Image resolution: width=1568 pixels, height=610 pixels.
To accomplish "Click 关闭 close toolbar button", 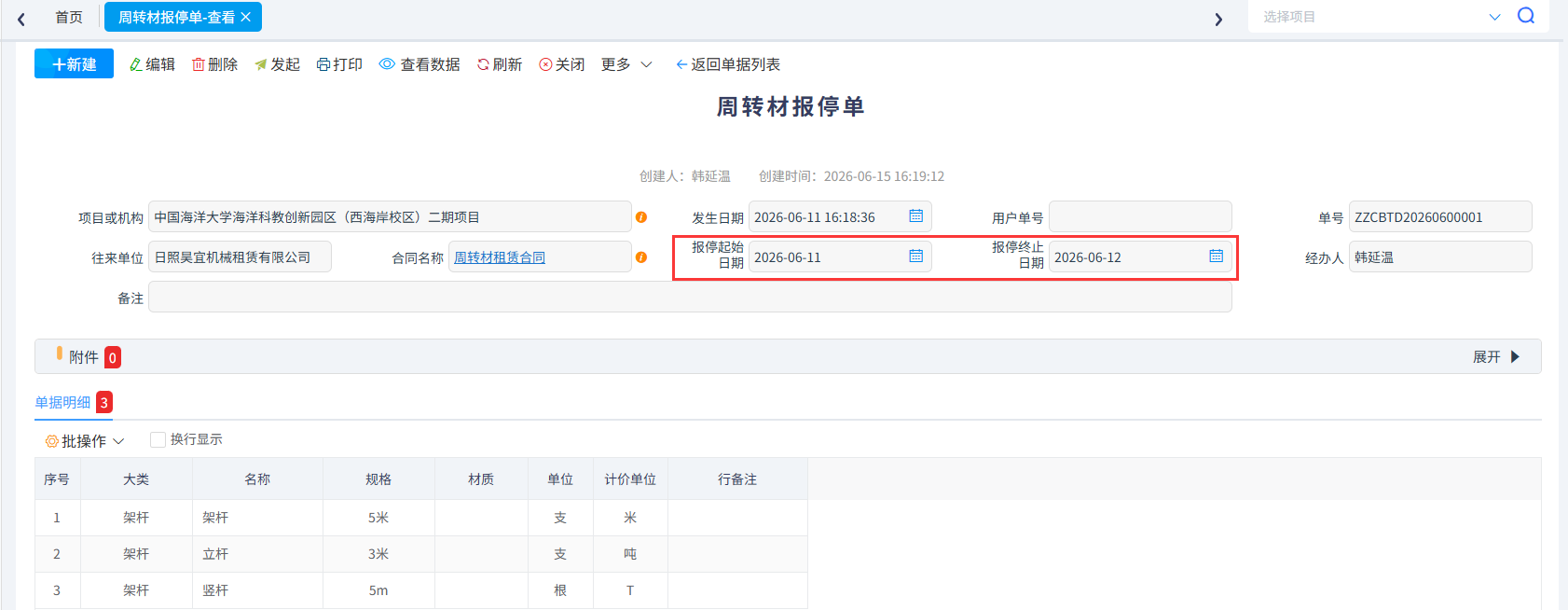I will point(562,64).
